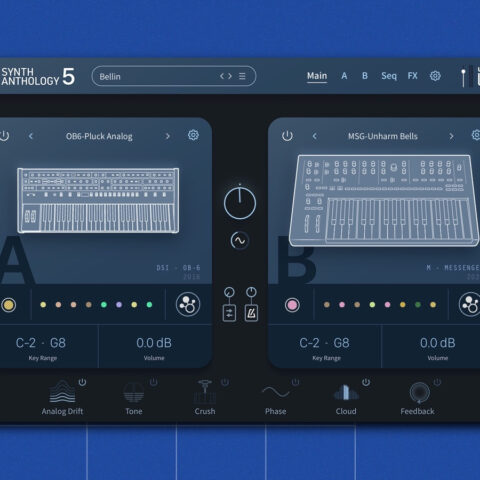
Task: Open the FX tab
Action: pos(412,76)
